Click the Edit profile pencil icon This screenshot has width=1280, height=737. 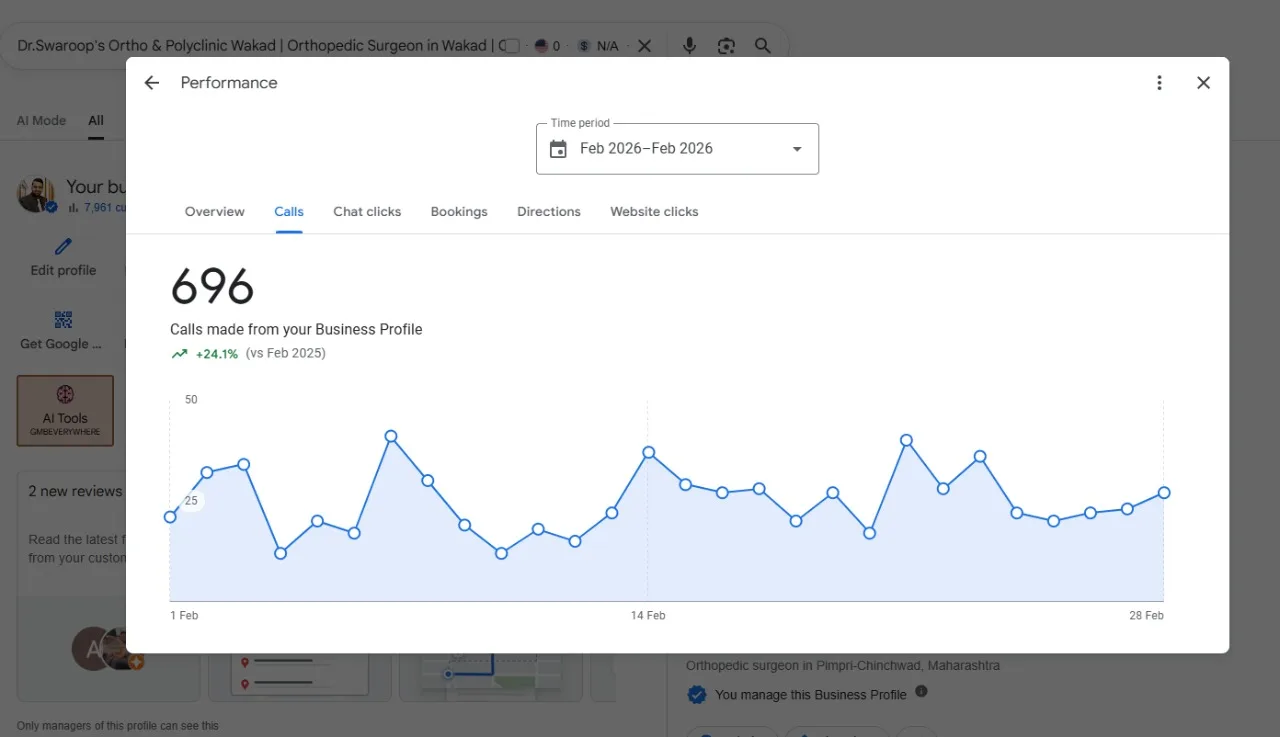click(x=63, y=246)
